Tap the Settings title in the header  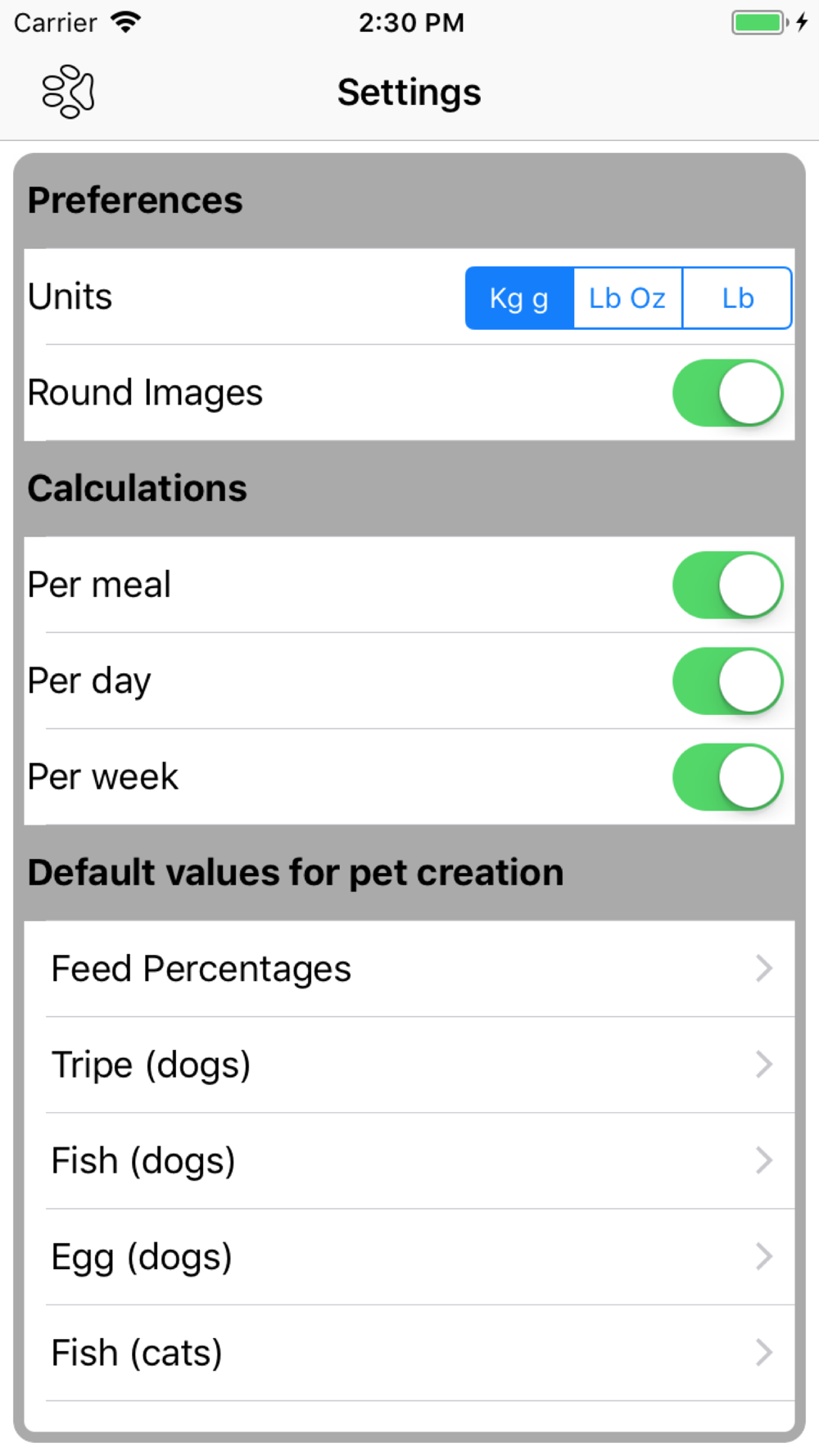click(x=409, y=92)
